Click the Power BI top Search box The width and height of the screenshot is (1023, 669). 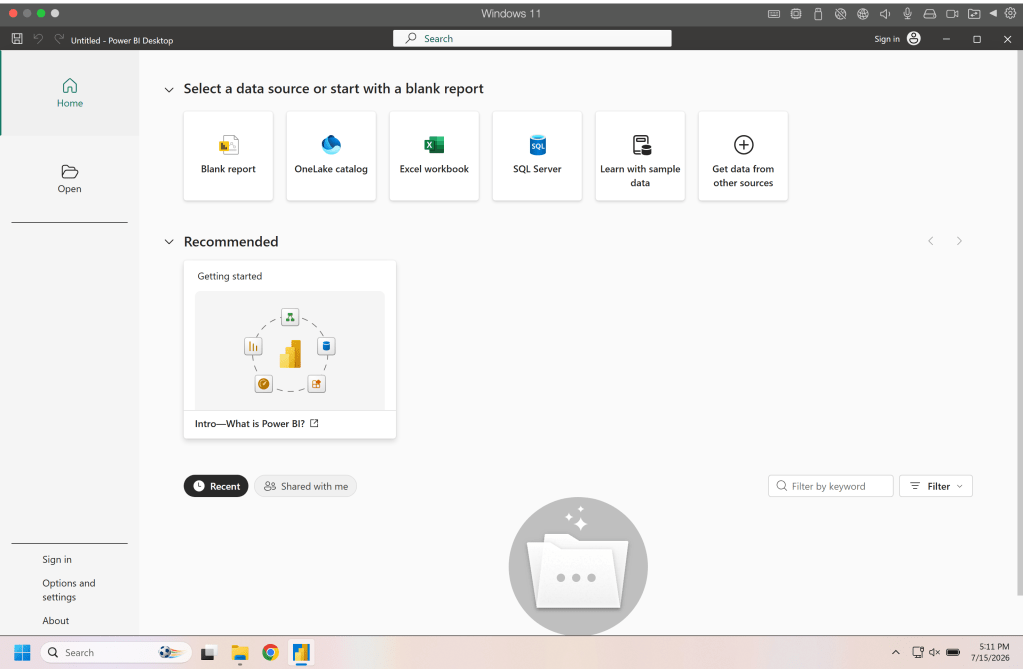point(532,39)
